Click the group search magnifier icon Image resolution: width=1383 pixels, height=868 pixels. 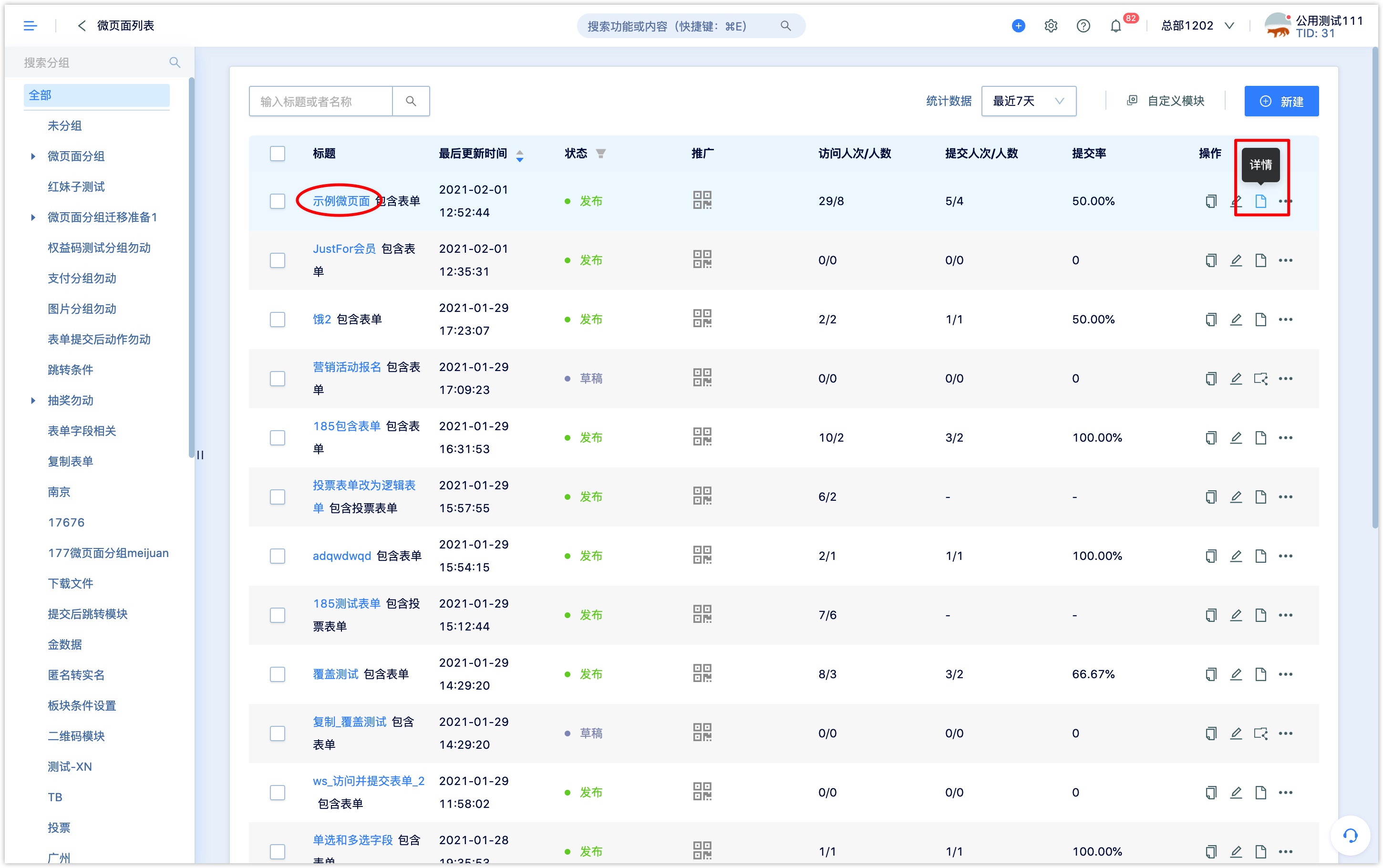(175, 62)
